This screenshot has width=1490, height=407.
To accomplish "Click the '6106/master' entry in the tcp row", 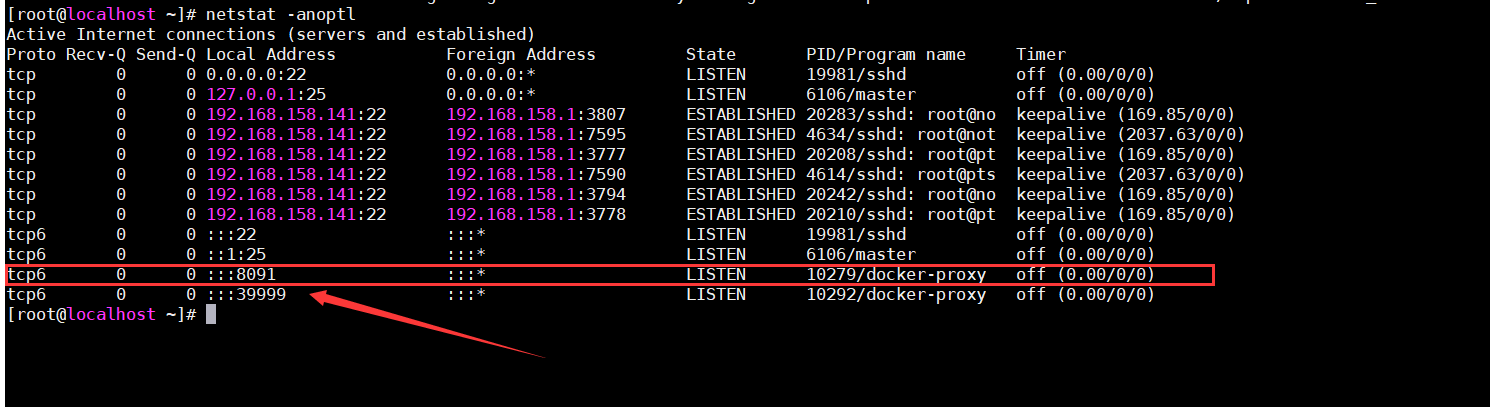I will pos(861,95).
